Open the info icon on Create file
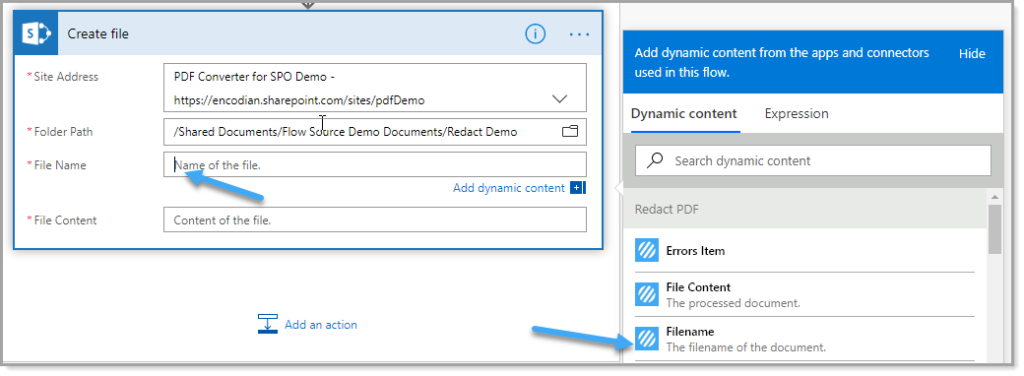This screenshot has height=376, width=1024. 535,34
